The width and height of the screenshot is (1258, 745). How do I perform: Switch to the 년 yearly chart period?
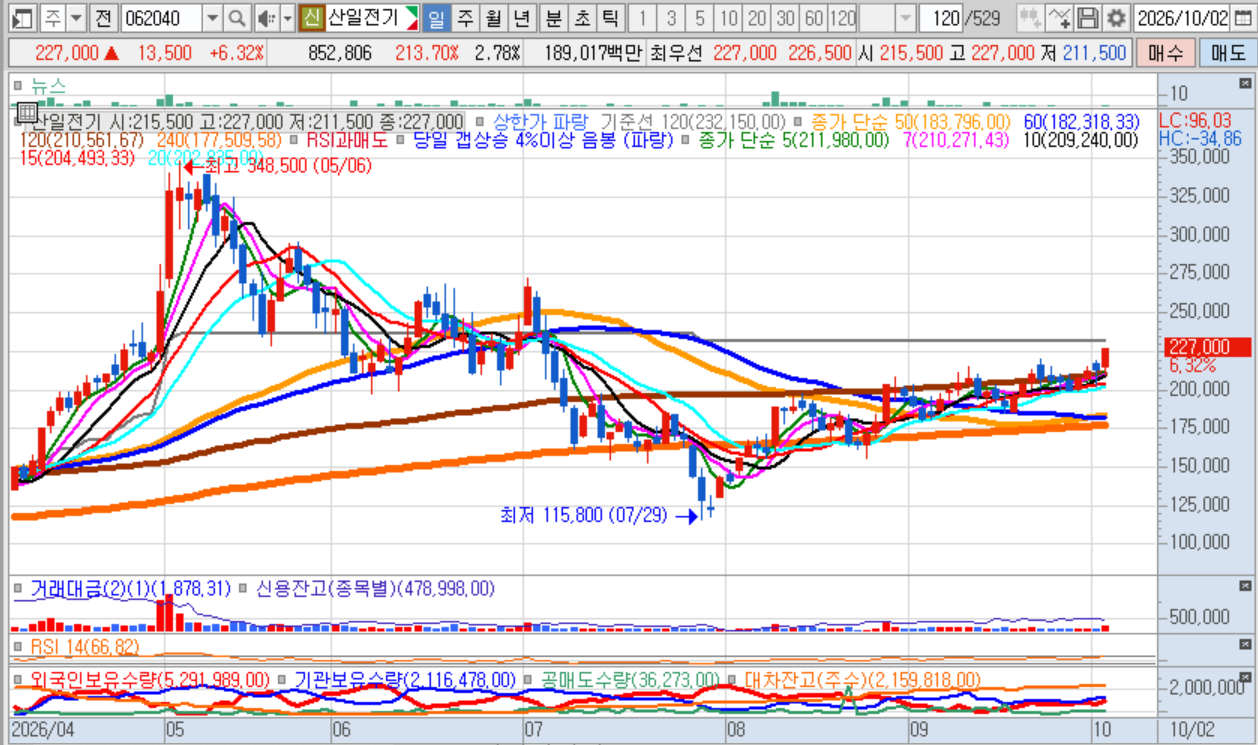(521, 18)
